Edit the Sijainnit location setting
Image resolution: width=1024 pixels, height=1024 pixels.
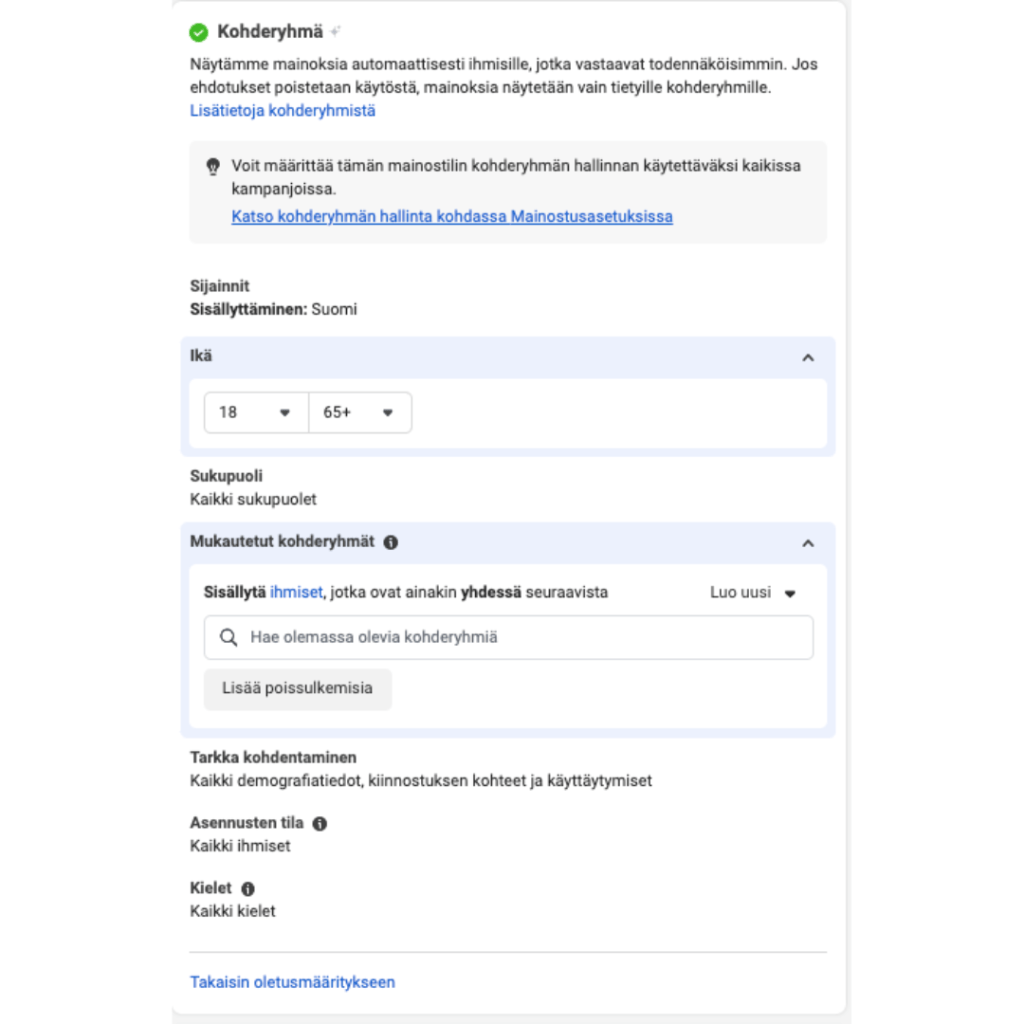click(273, 298)
